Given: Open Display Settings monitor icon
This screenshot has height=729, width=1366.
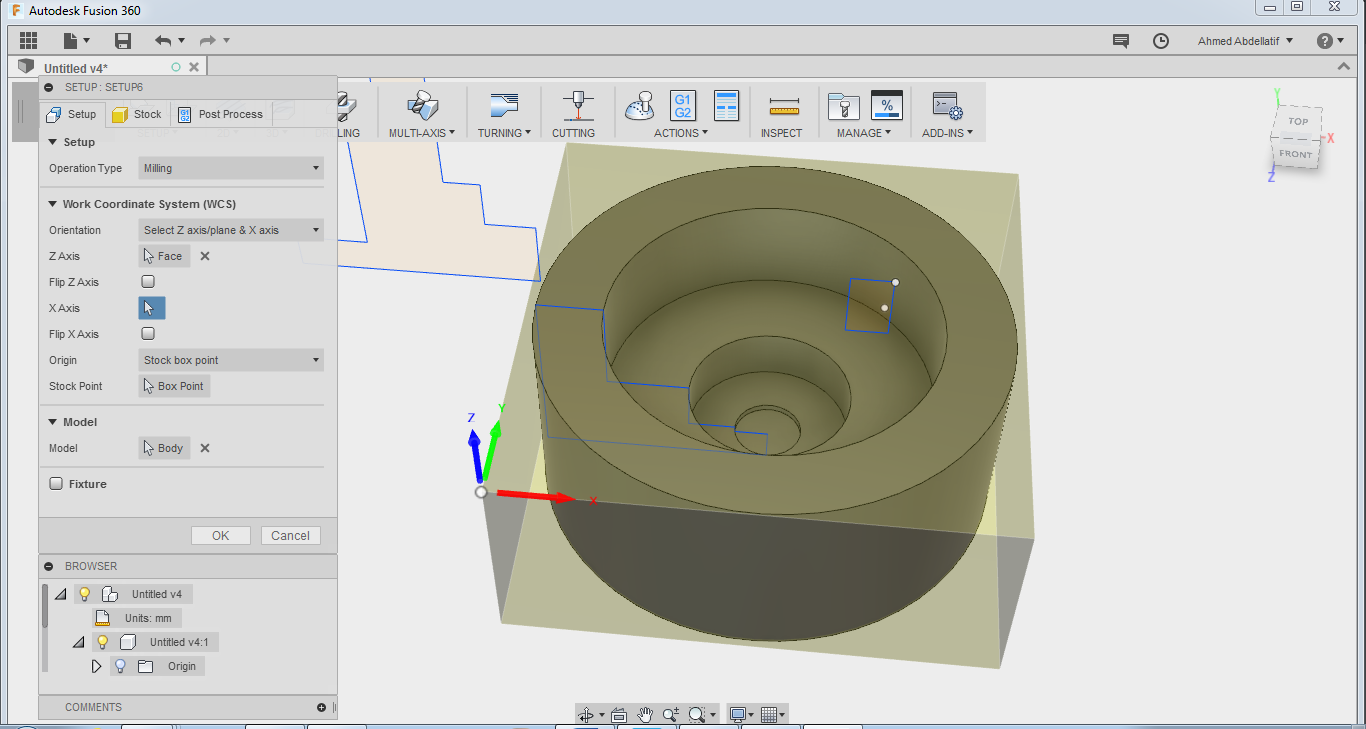Looking at the screenshot, I should (x=739, y=715).
